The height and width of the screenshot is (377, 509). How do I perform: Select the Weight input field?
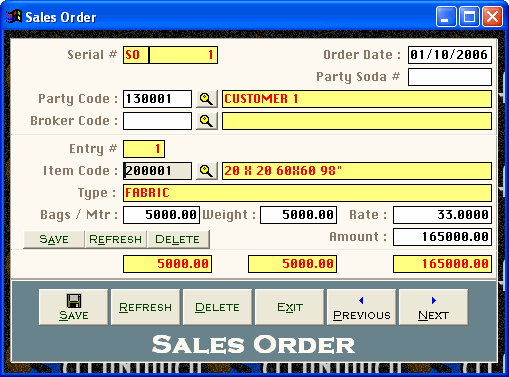coord(298,215)
